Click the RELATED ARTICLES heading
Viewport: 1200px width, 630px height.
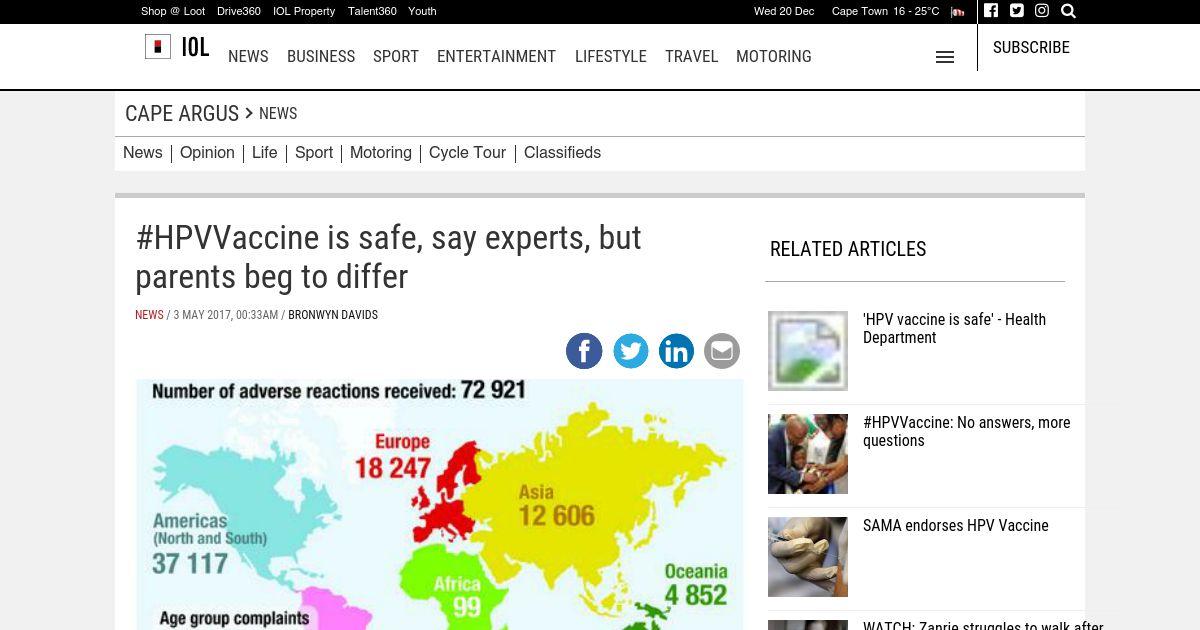tap(848, 249)
